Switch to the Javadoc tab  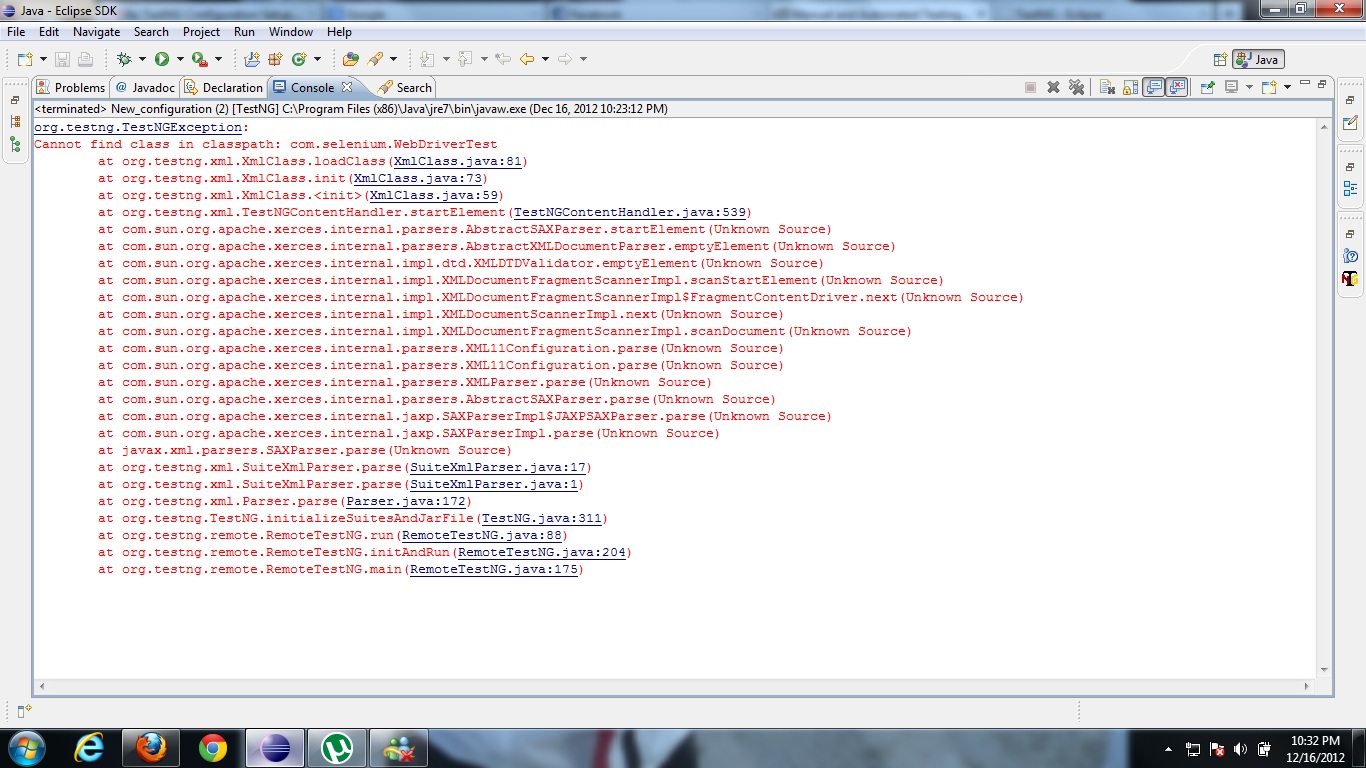[144, 88]
